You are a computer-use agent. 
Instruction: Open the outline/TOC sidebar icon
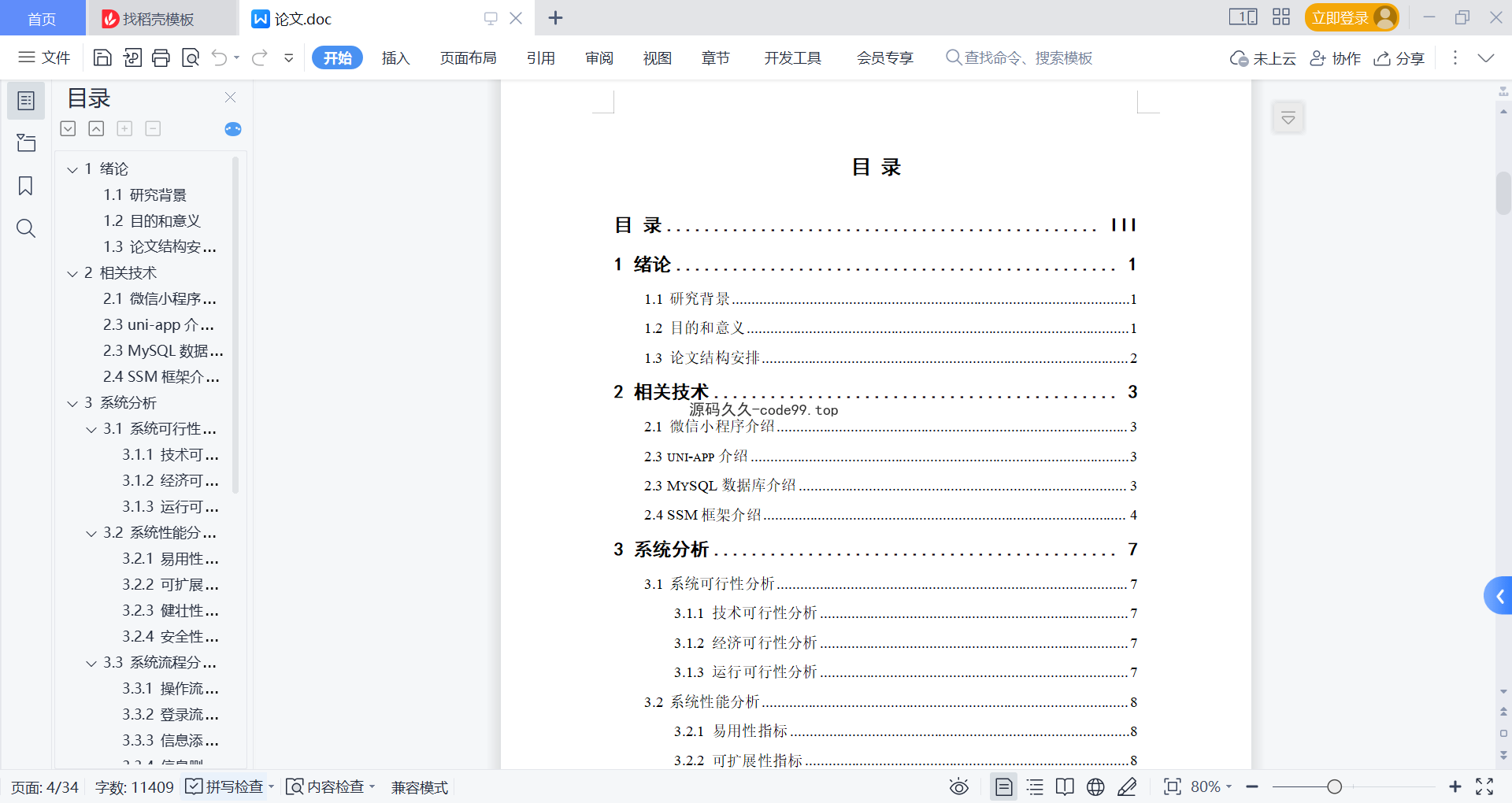[26, 101]
